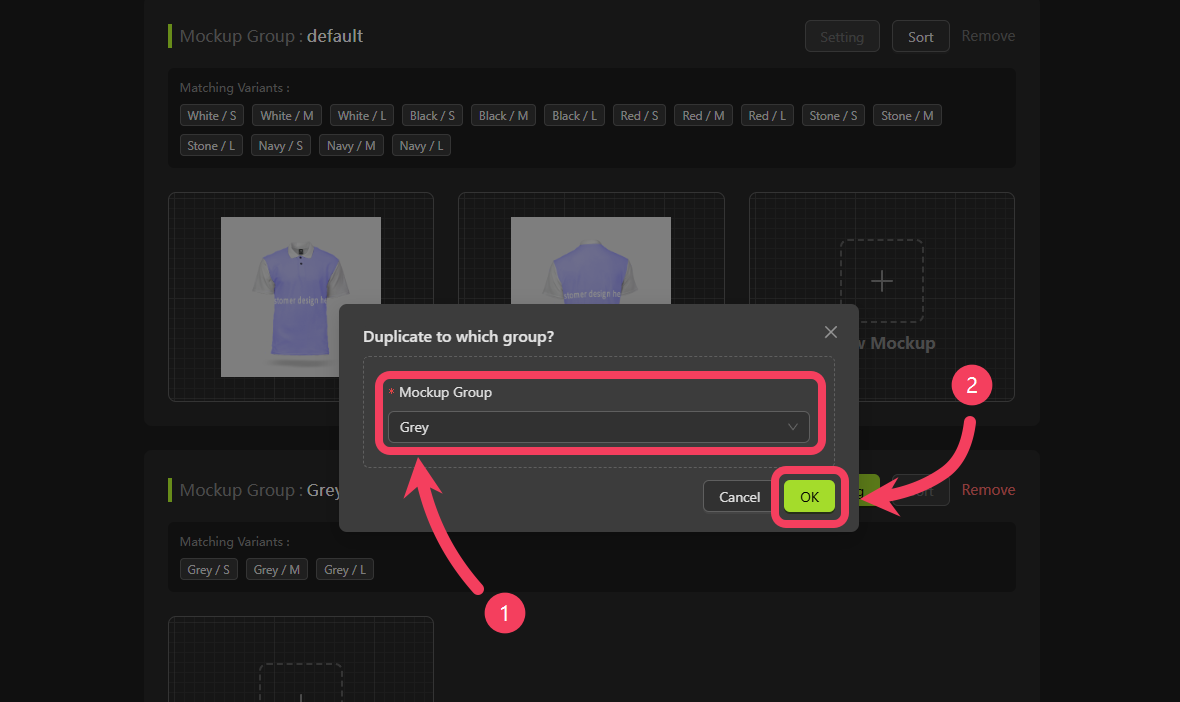This screenshot has width=1180, height=702.
Task: Click the Grey / M variant tag
Action: click(x=276, y=569)
